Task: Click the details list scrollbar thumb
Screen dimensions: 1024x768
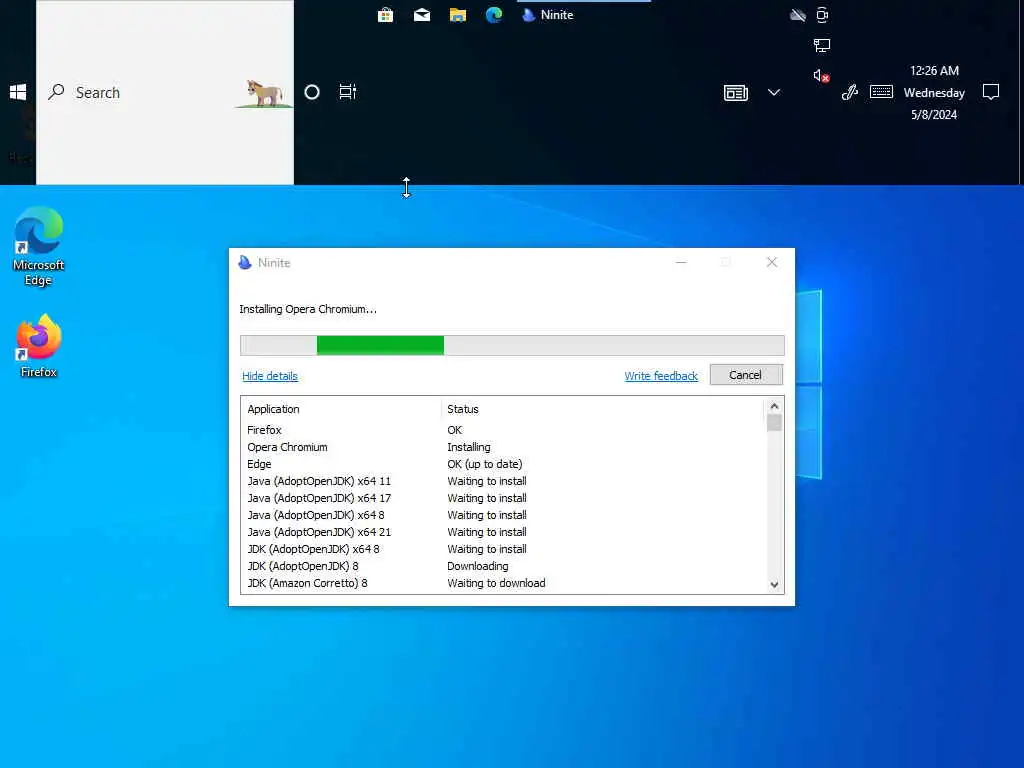Action: point(775,423)
